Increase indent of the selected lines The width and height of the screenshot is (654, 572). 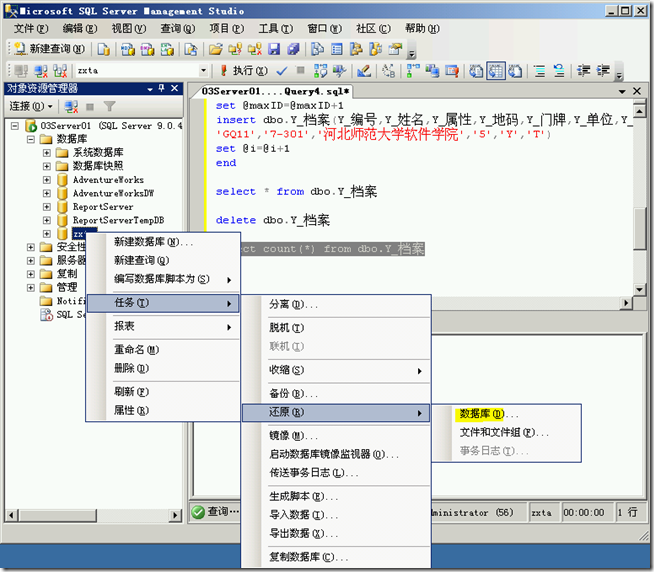coord(603,71)
